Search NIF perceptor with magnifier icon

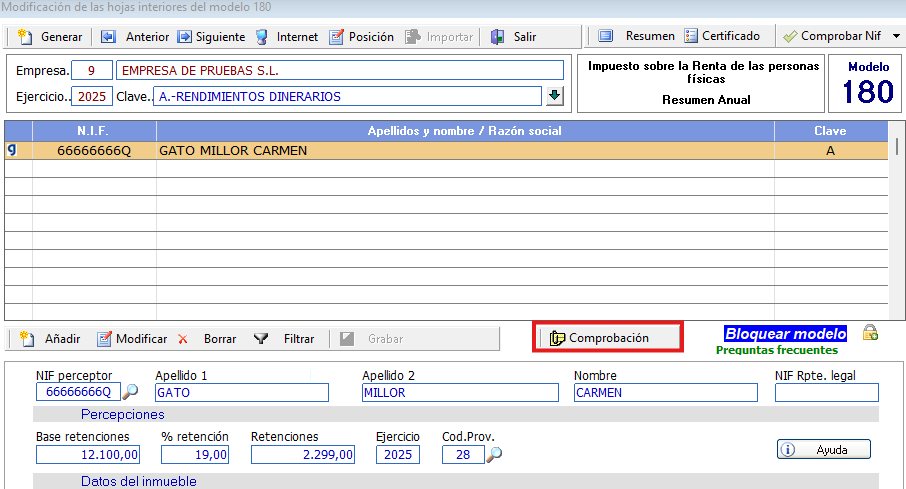tap(130, 392)
